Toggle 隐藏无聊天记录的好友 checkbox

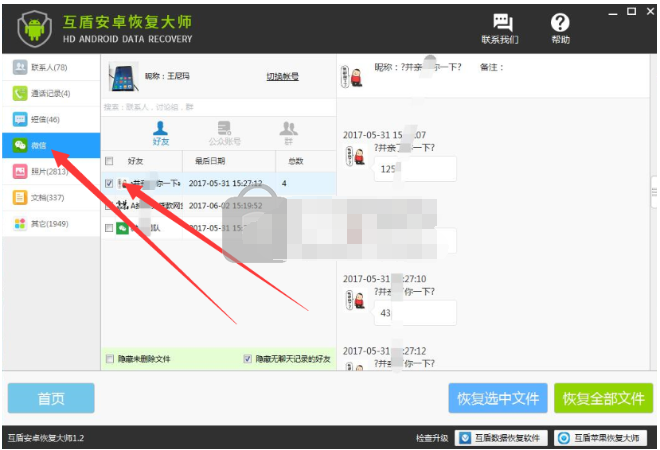coord(247,359)
